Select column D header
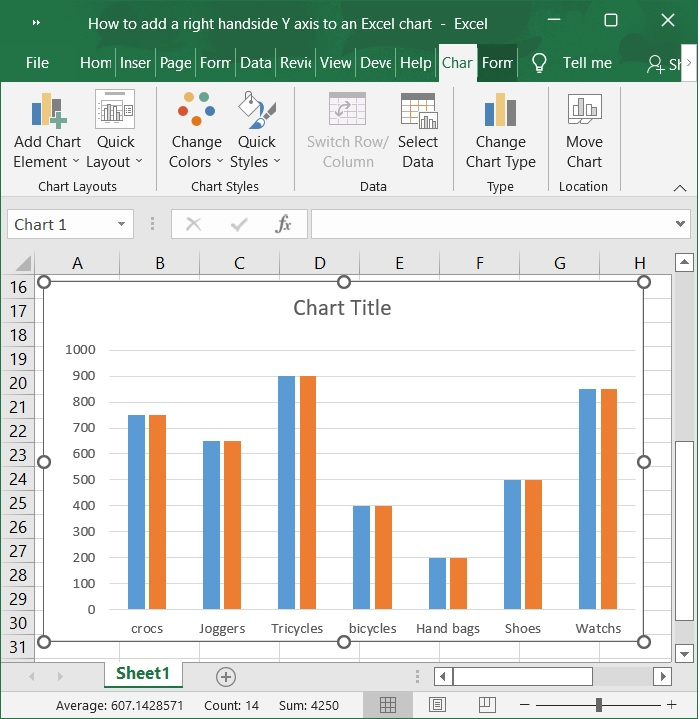The width and height of the screenshot is (700, 719). pos(320,263)
